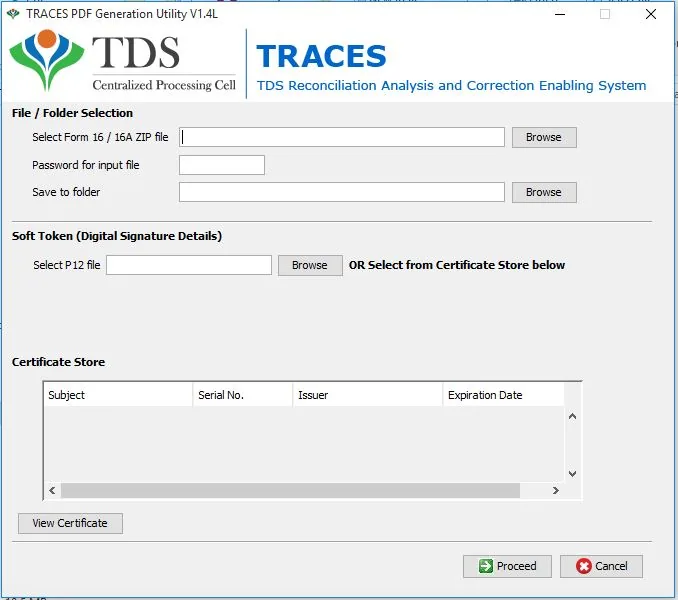Click the certificate list scroll right arrow

click(556, 490)
